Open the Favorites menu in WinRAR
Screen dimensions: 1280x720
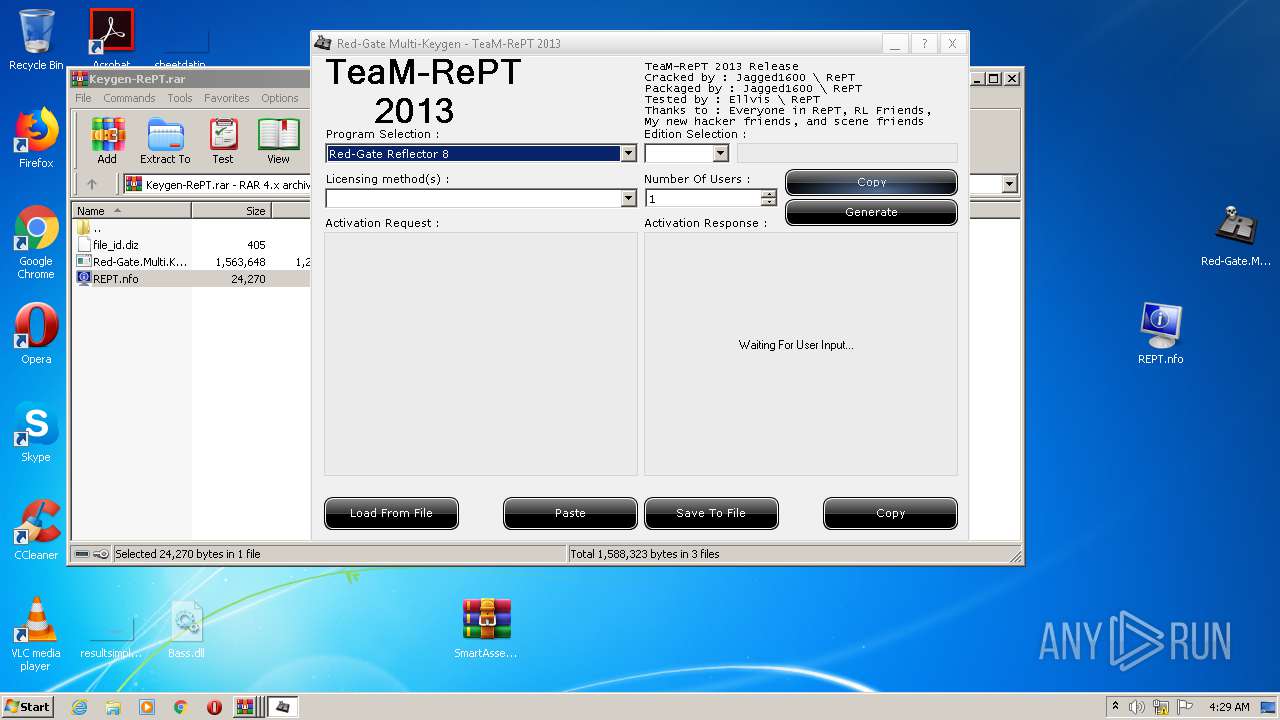(x=227, y=98)
